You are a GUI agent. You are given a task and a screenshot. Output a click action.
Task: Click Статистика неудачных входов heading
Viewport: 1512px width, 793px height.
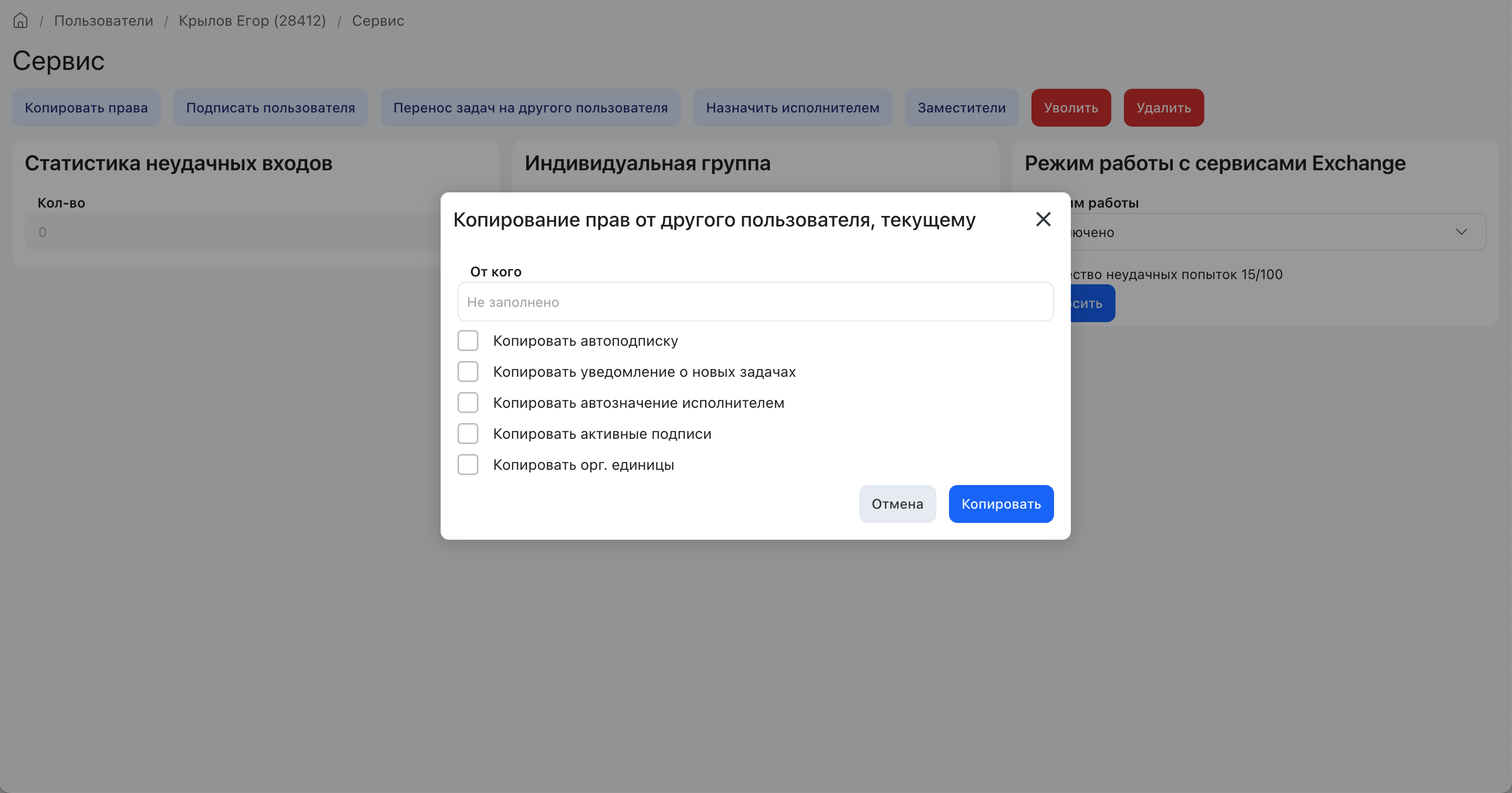179,163
